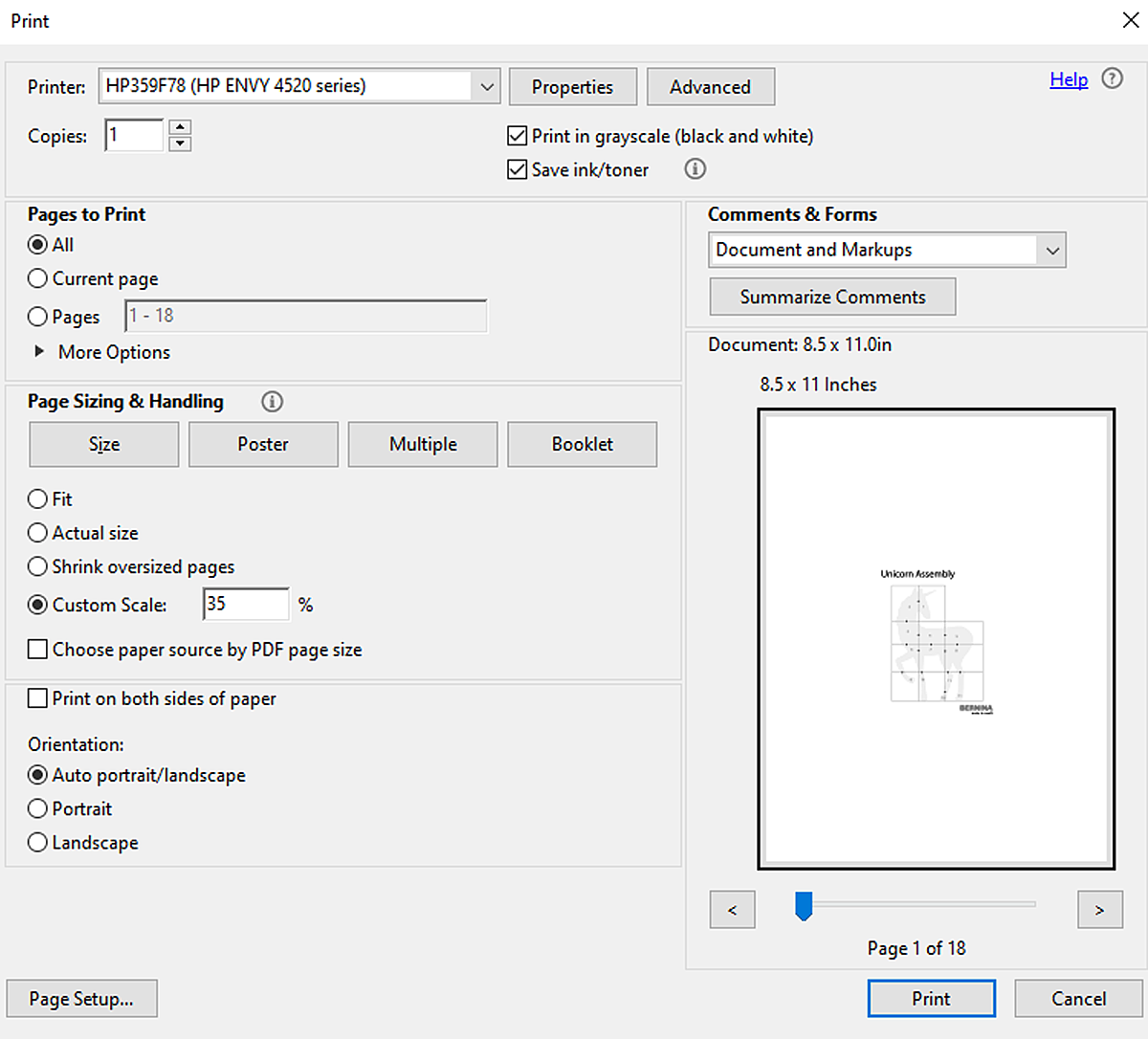
Task: Increase copies with the up arrow
Action: click(180, 127)
